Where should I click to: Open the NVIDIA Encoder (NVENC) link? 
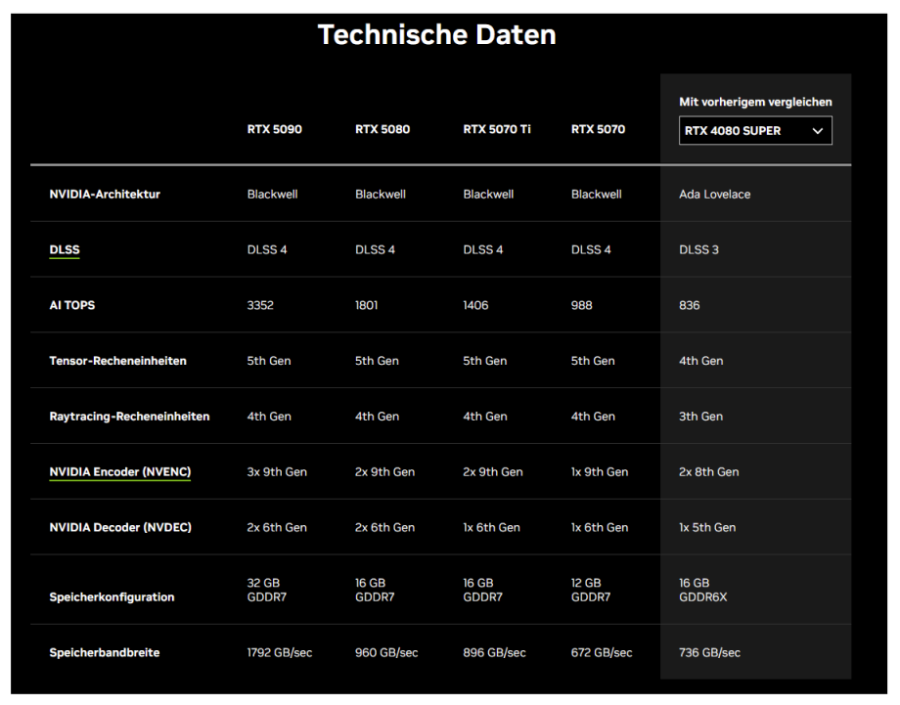[x=120, y=472]
